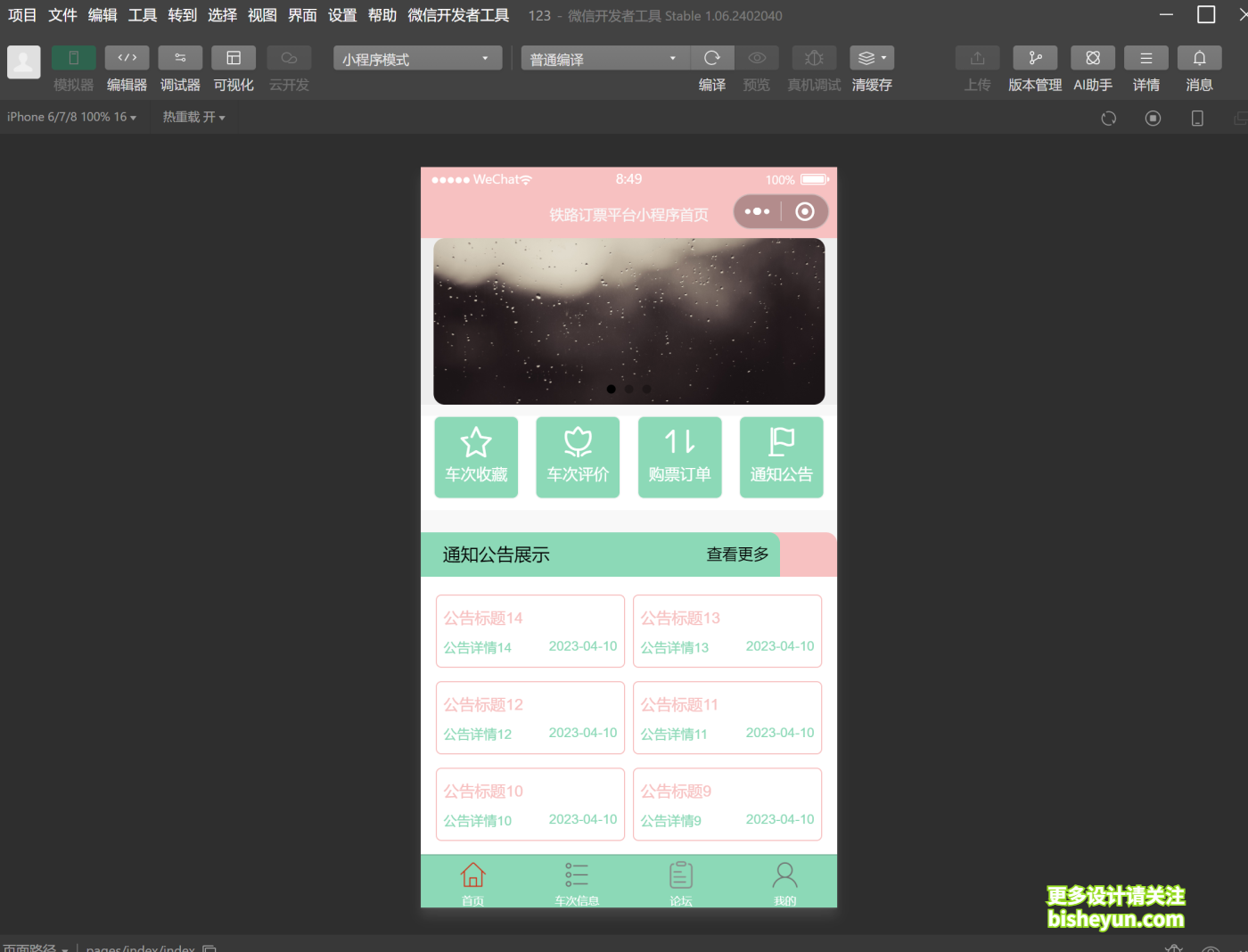Open the real device debugging bug icon
Image resolution: width=1248 pixels, height=952 pixels.
tap(813, 58)
